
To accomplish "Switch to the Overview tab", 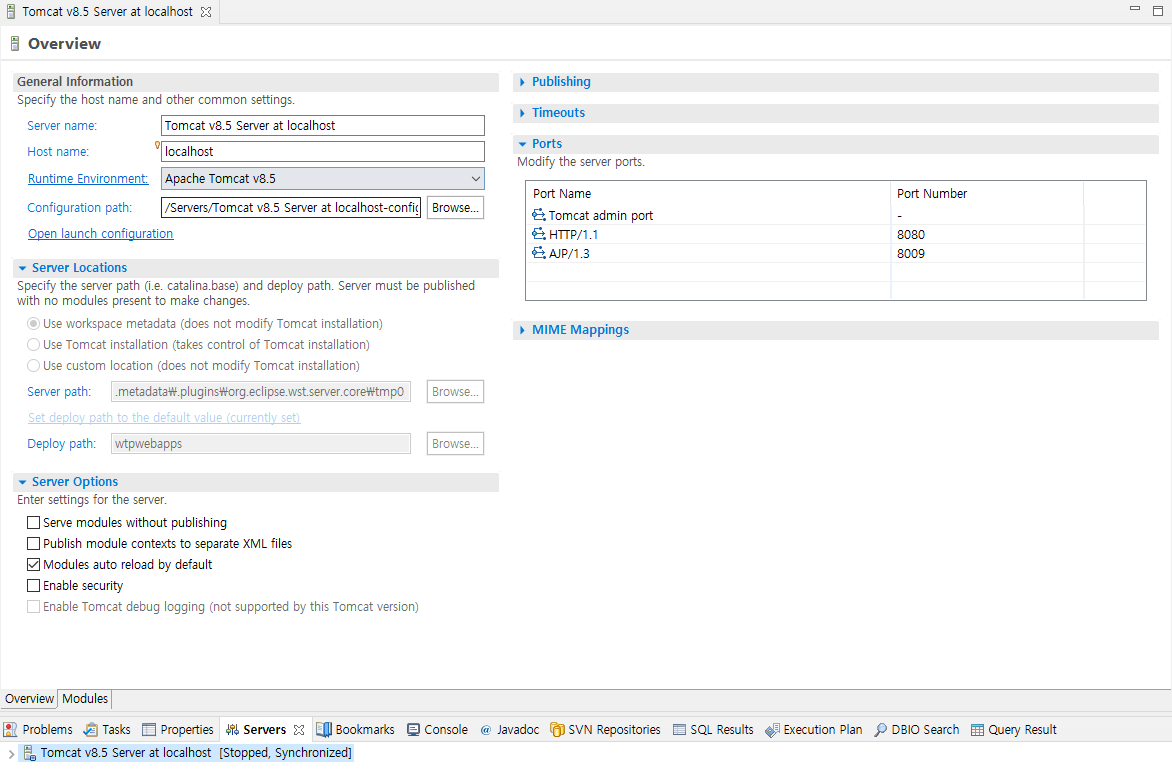I will (29, 698).
